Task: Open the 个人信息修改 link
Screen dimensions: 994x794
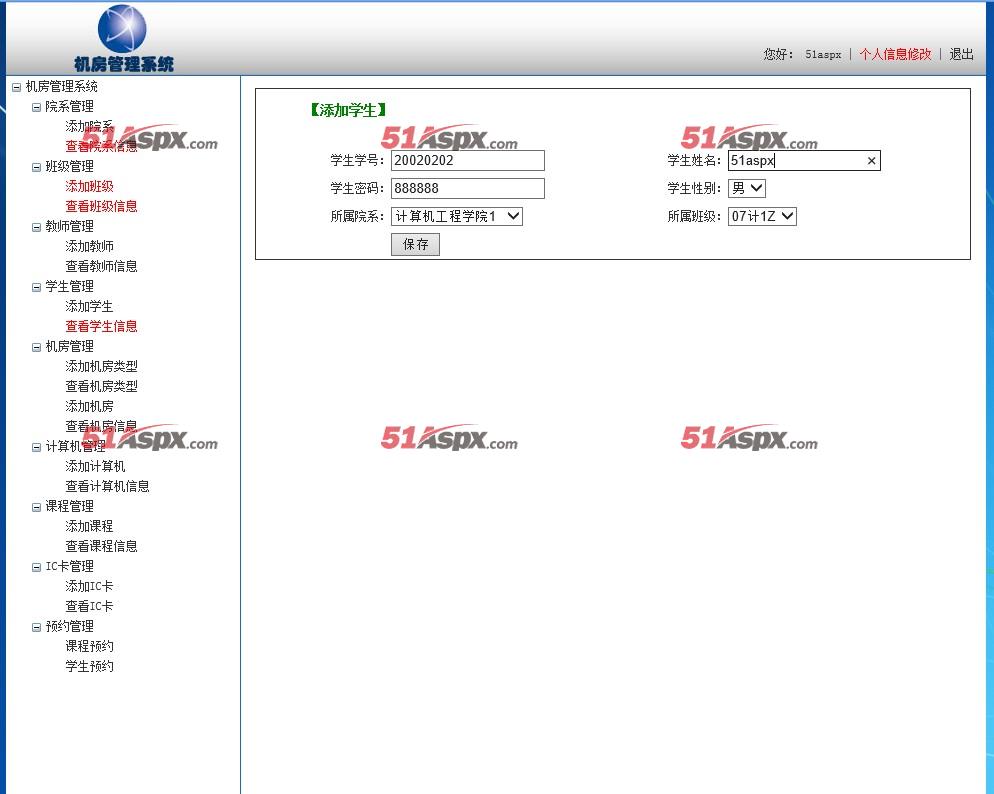Action: [895, 54]
